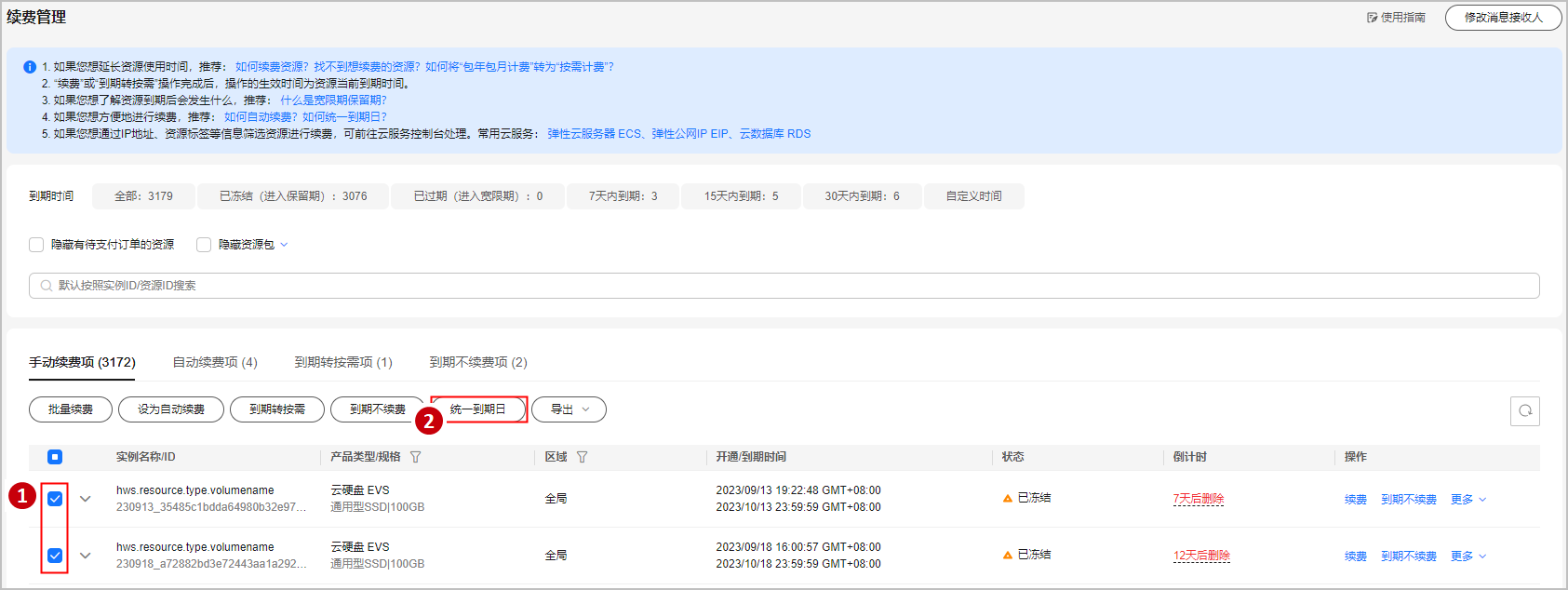Image resolution: width=1568 pixels, height=590 pixels.
Task: Click the warning icon in first row status
Action: click(1007, 499)
